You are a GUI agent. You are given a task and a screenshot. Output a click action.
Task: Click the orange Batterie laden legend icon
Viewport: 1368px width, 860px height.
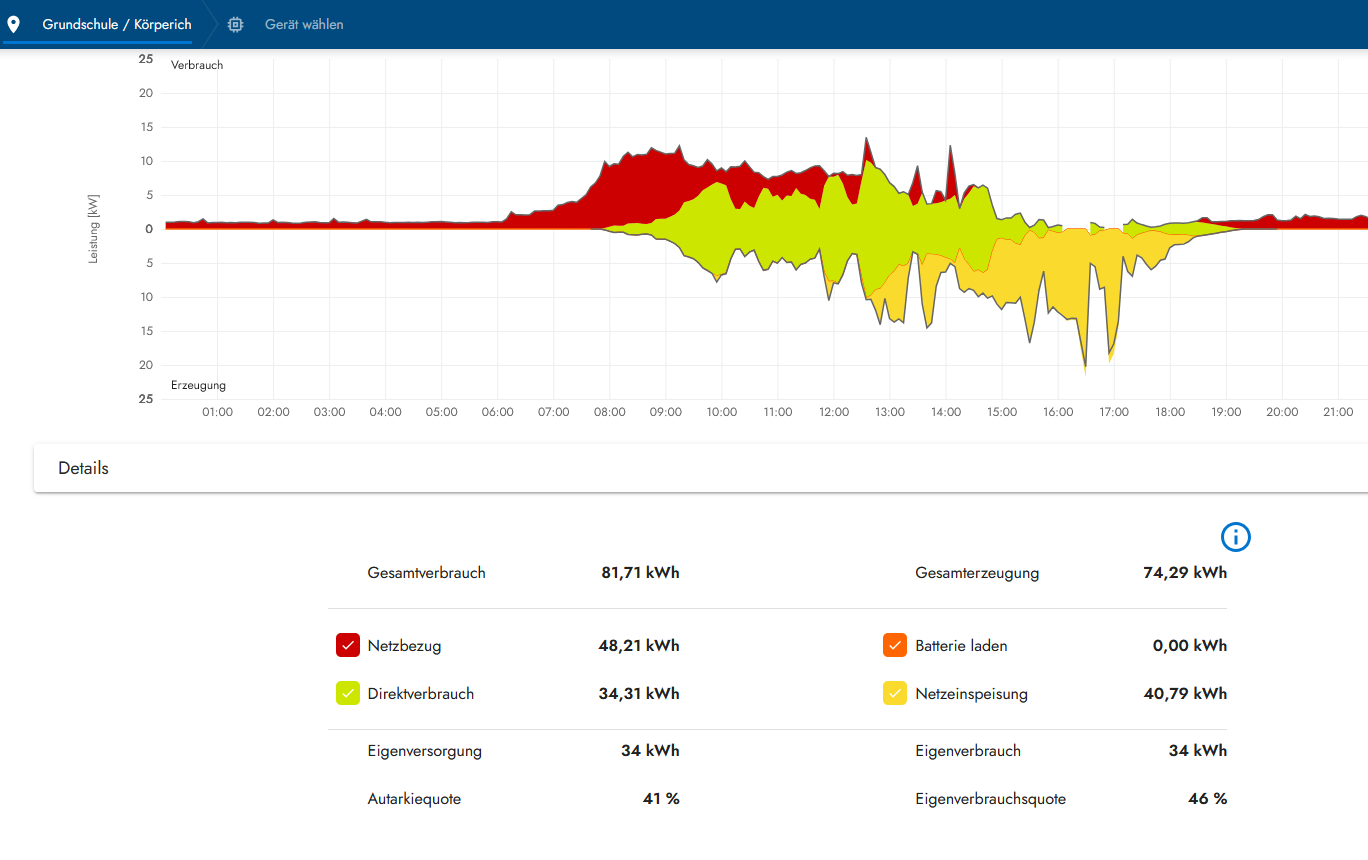[x=894, y=645]
